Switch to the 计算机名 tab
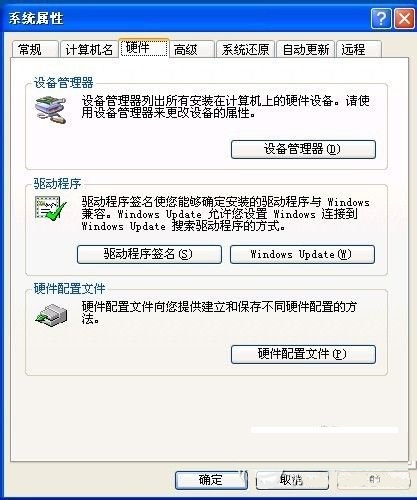The width and height of the screenshot is (417, 500). [x=89, y=50]
